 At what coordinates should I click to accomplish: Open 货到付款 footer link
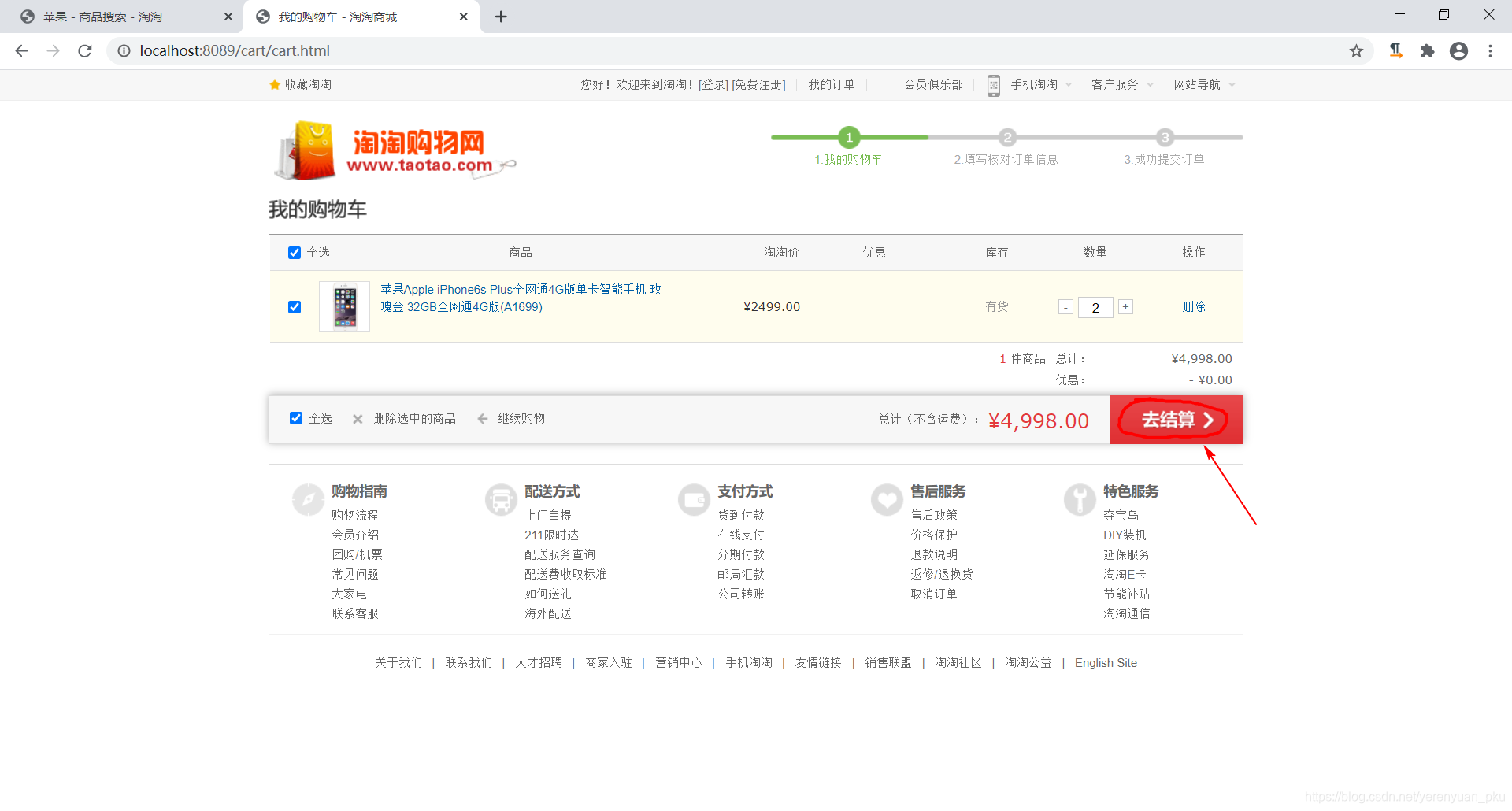[741, 515]
